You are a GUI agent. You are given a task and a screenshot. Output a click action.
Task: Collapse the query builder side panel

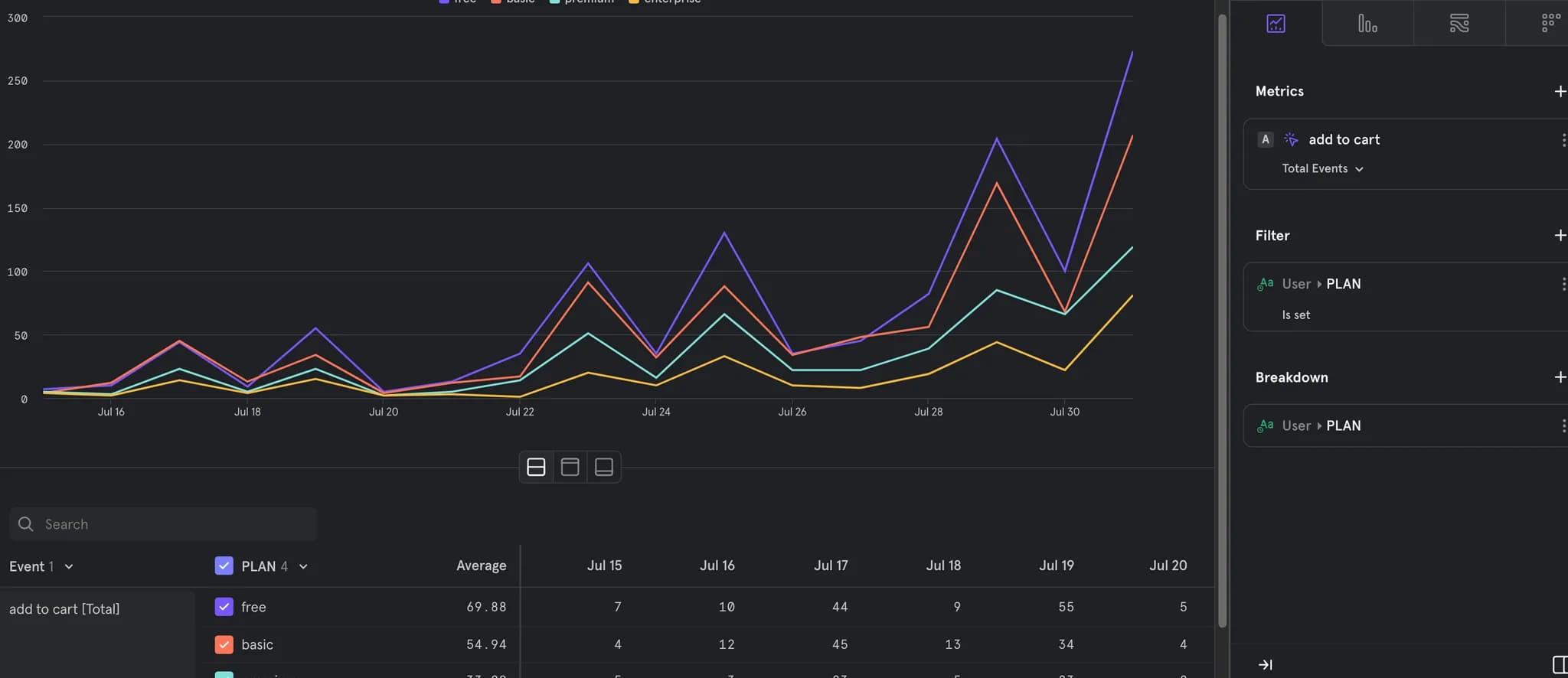(1266, 664)
